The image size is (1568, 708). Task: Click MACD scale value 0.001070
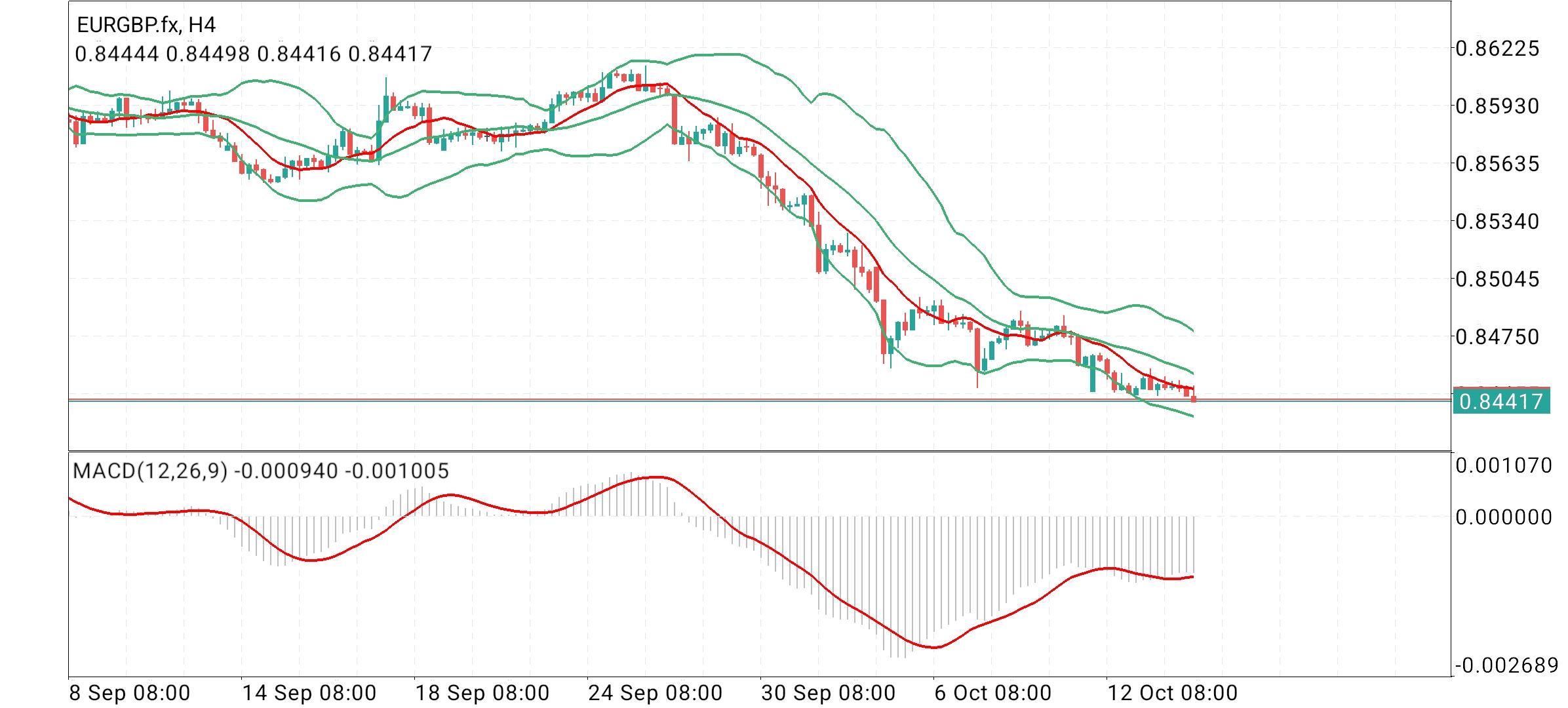click(x=1504, y=465)
